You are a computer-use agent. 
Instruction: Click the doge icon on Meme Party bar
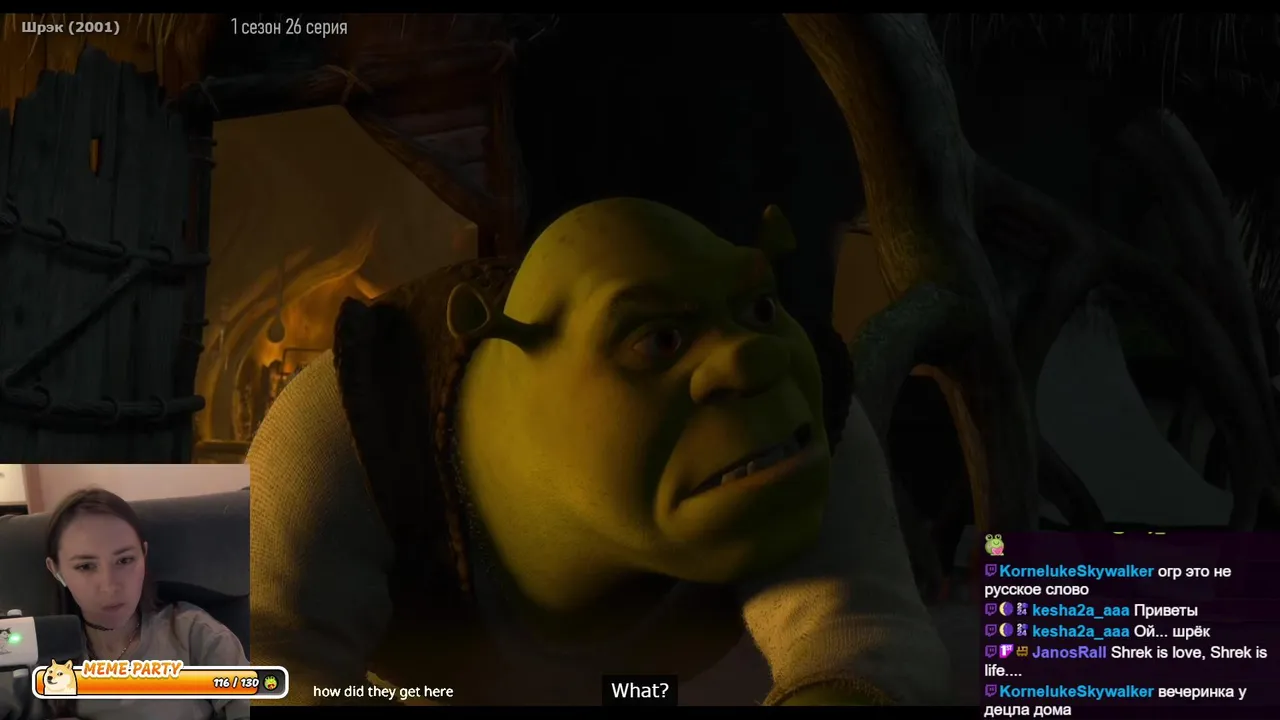tap(59, 678)
